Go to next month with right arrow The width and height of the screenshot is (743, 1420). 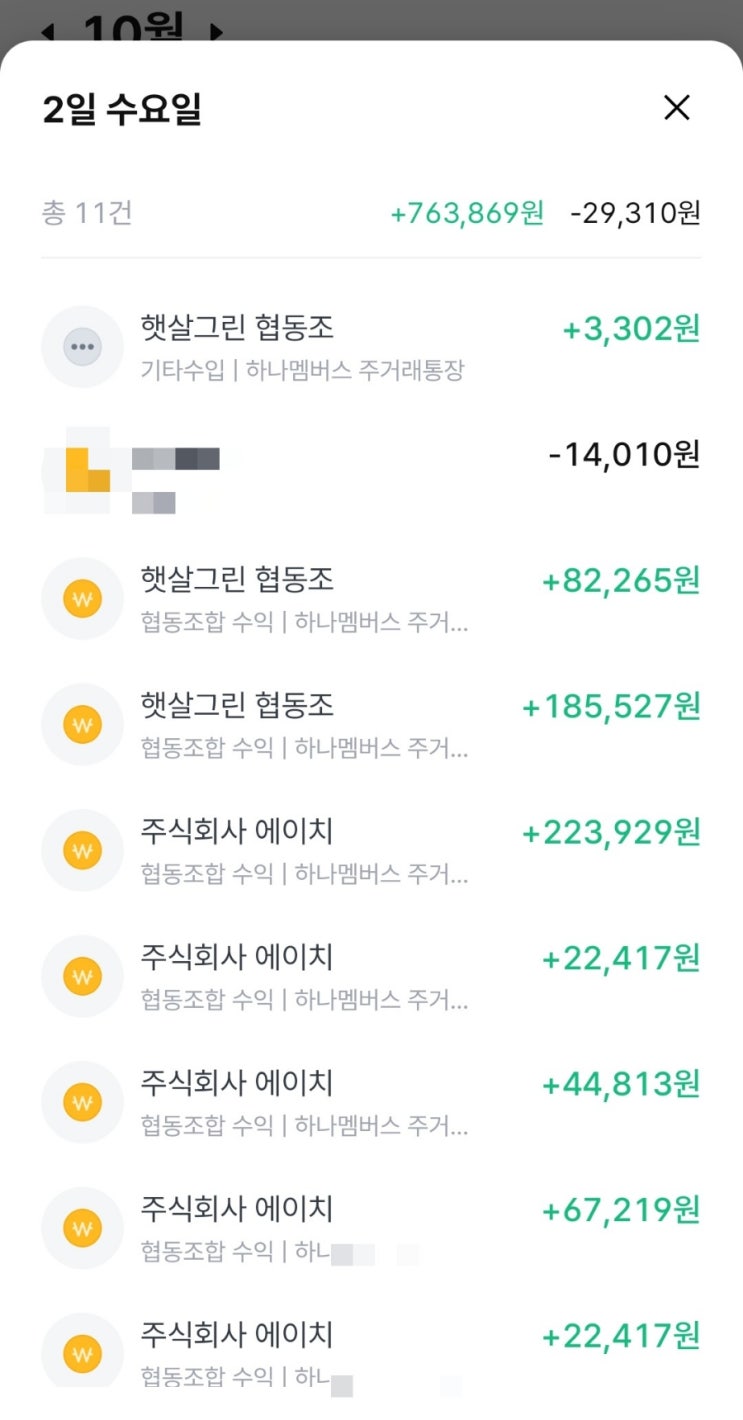(x=215, y=32)
